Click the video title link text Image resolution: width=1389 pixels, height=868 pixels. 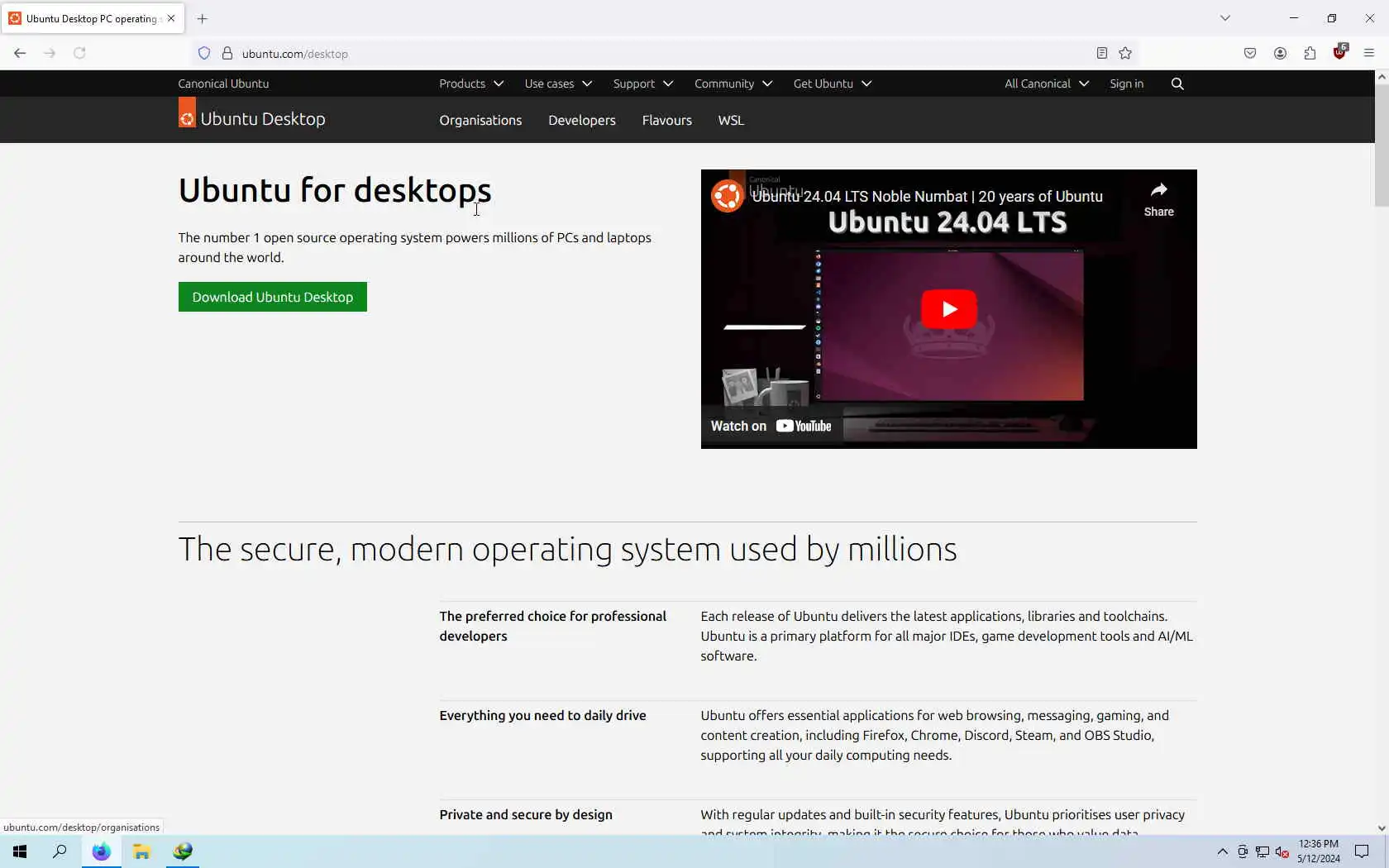pos(928,196)
